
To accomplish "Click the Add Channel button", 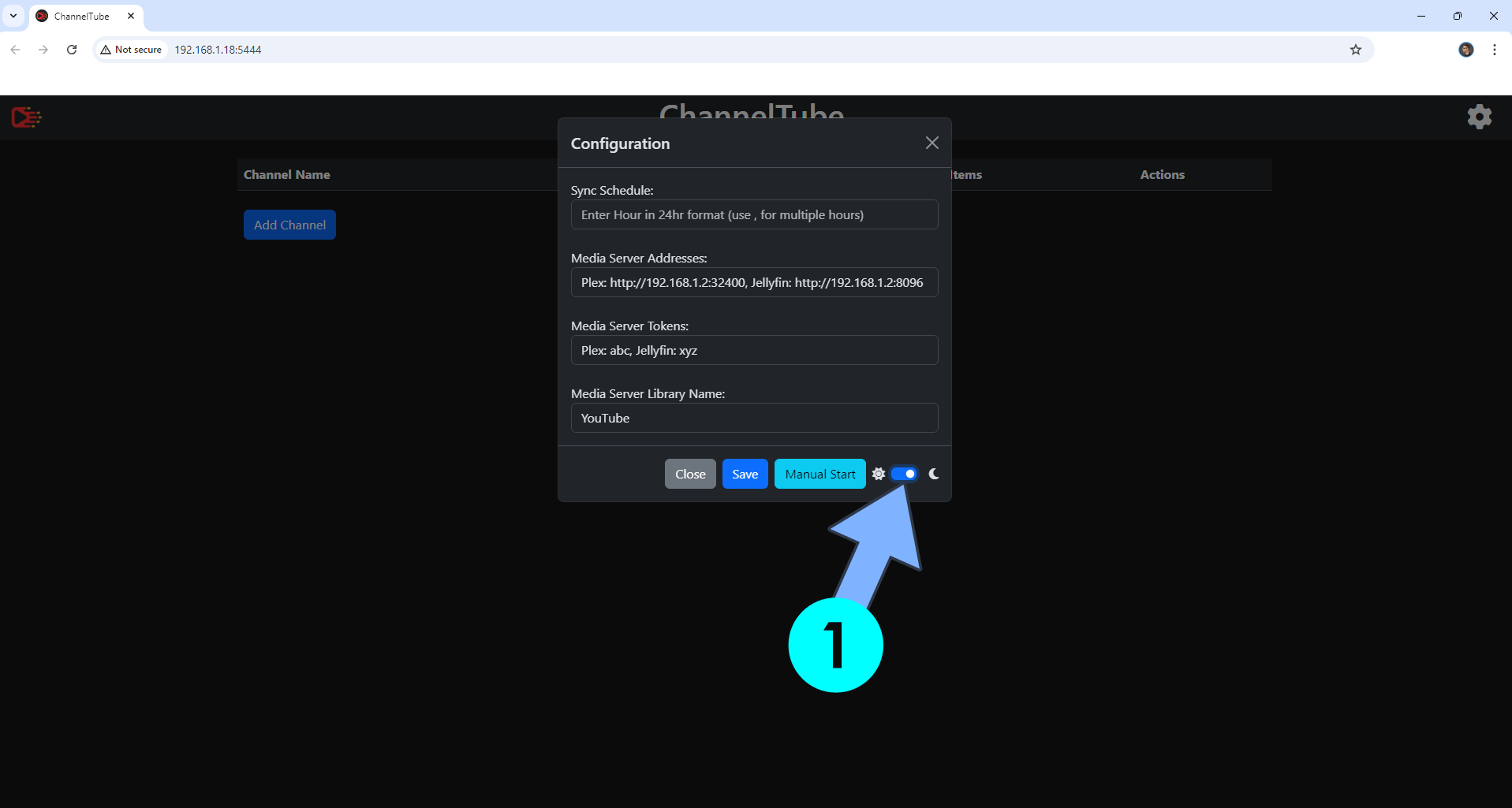I will pyautogui.click(x=289, y=225).
